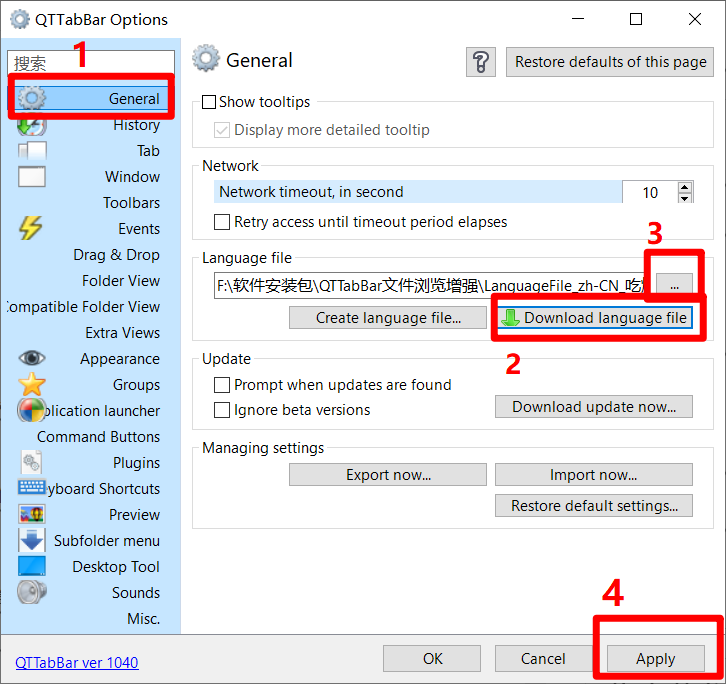Click the General gear icon in sidebar
The width and height of the screenshot is (726, 684).
[x=31, y=98]
